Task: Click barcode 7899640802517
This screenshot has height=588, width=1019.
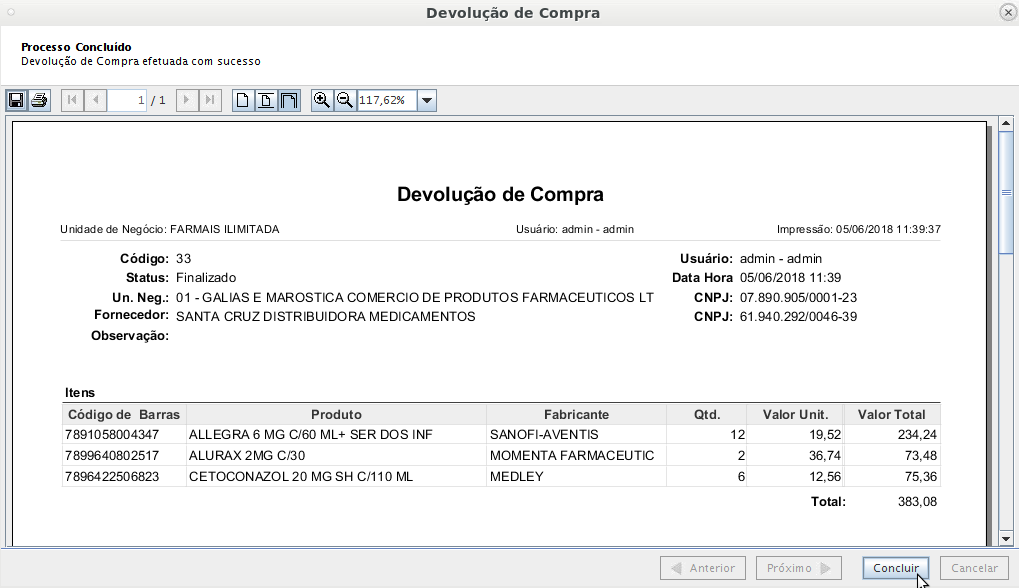Action: [x=112, y=455]
